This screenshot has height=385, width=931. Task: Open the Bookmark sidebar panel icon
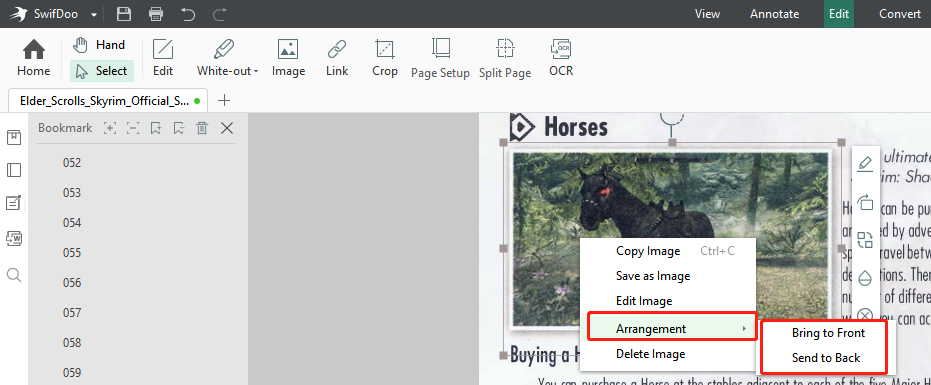[14, 138]
